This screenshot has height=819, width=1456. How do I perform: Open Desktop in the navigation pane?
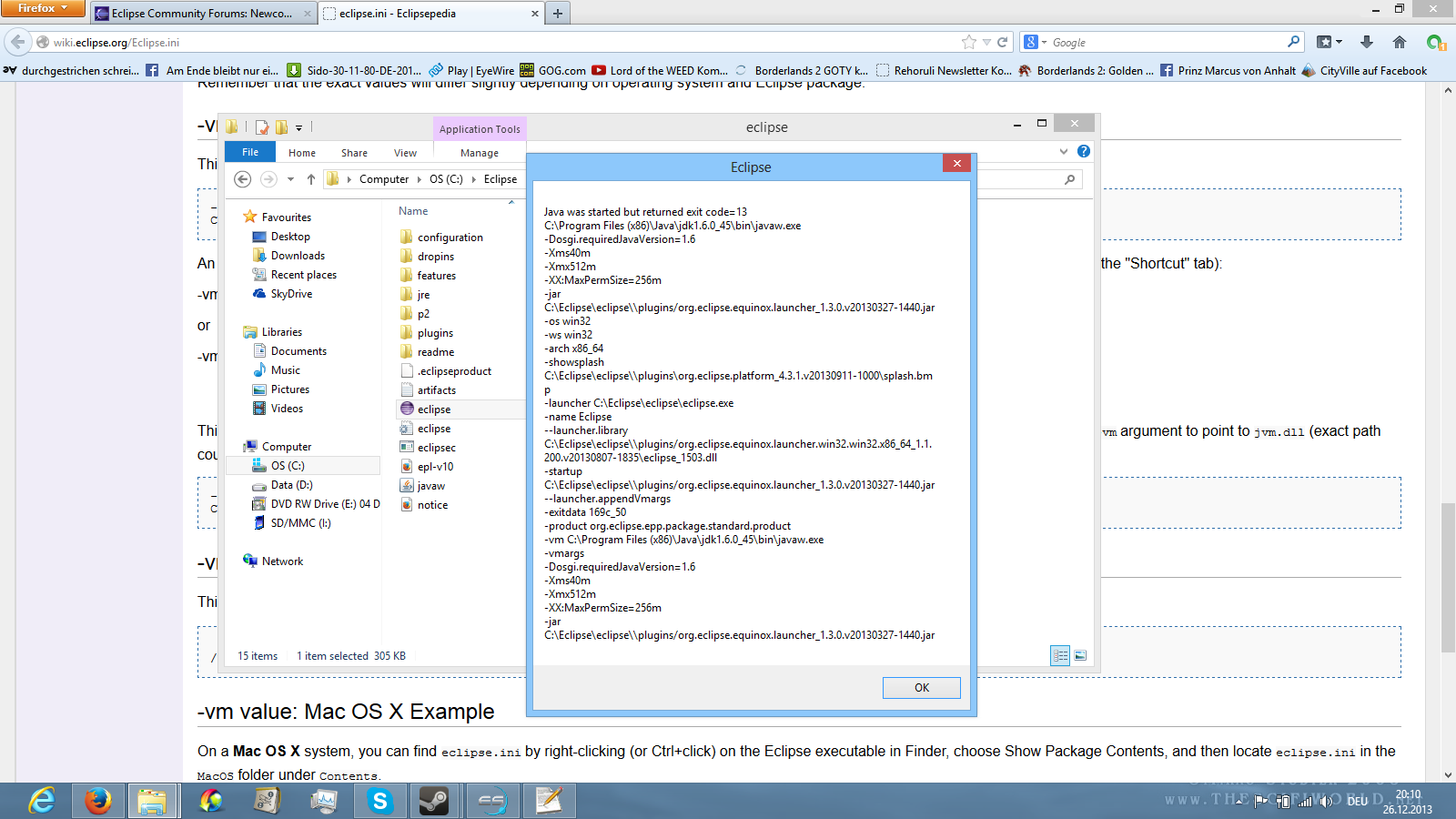(x=281, y=237)
